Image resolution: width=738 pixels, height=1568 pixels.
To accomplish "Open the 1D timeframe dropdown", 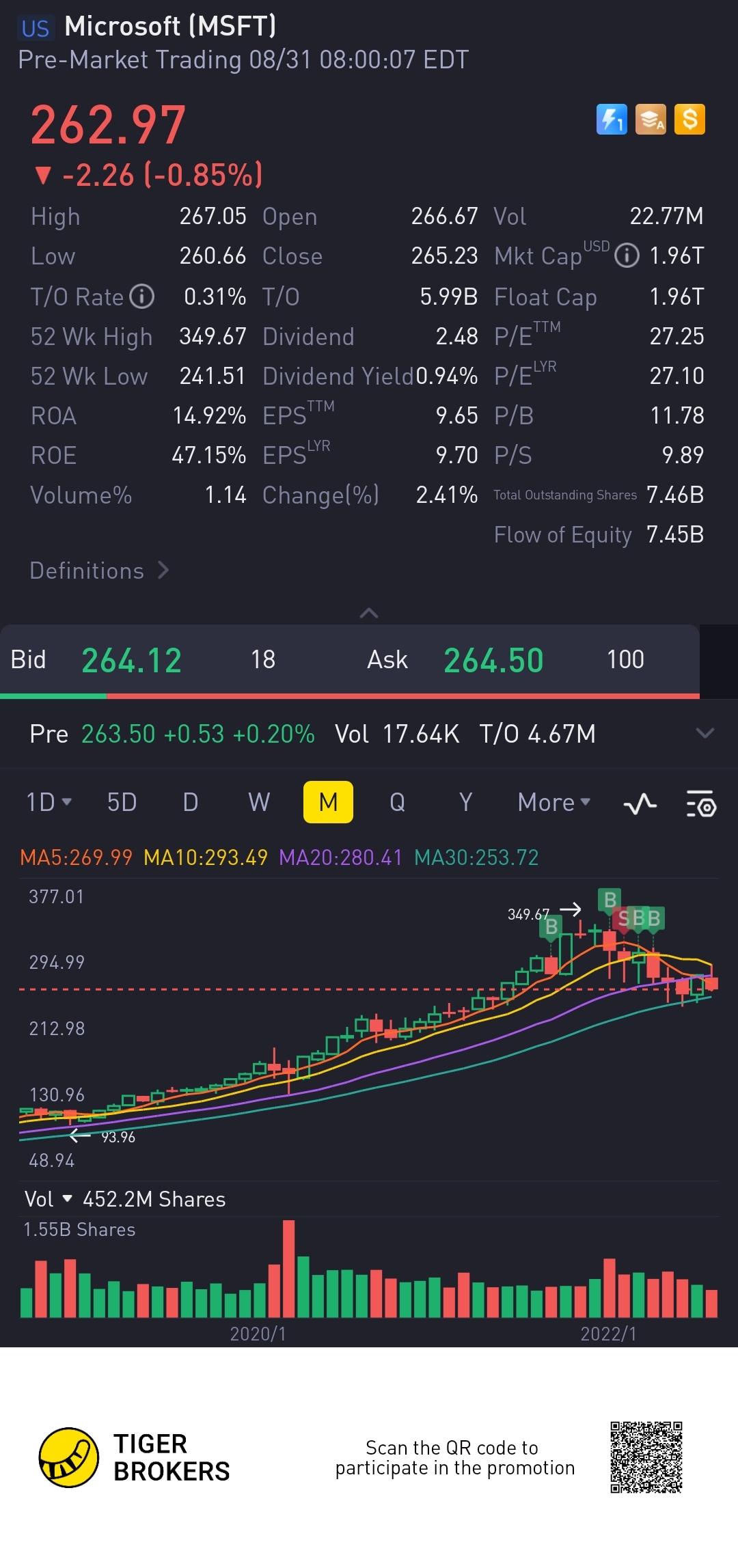I will pyautogui.click(x=49, y=802).
